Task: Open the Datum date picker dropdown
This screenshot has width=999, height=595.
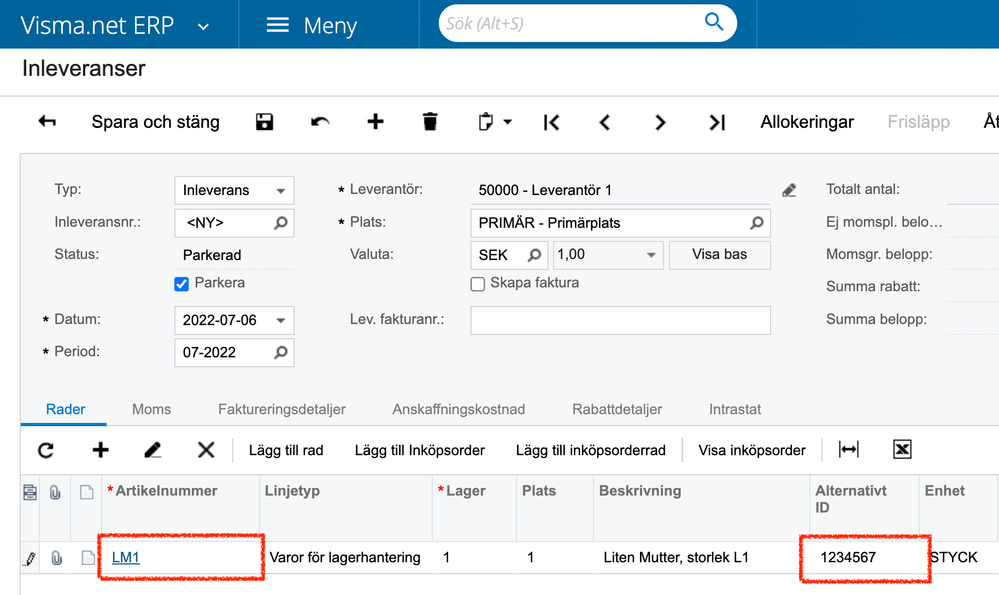Action: (280, 320)
